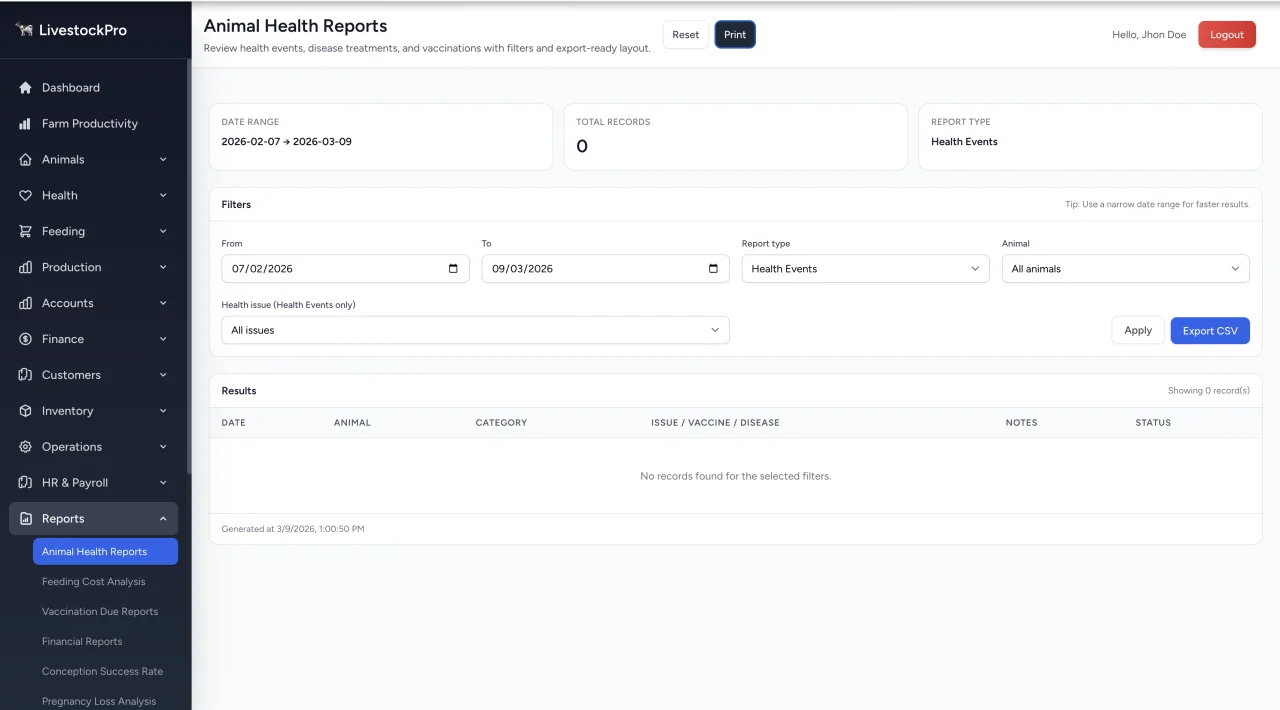
Task: Open Farm Productivity page
Action: (94, 124)
